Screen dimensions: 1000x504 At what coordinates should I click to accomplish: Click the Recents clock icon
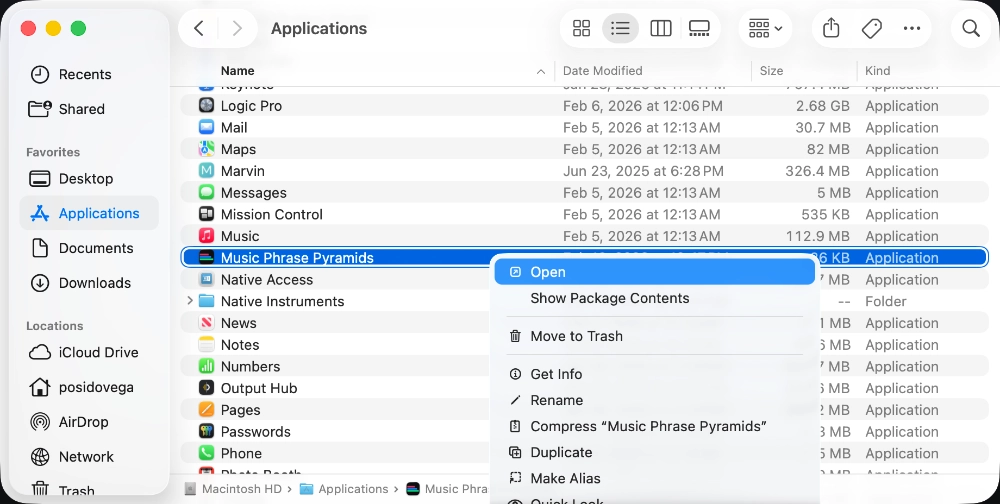(40, 74)
